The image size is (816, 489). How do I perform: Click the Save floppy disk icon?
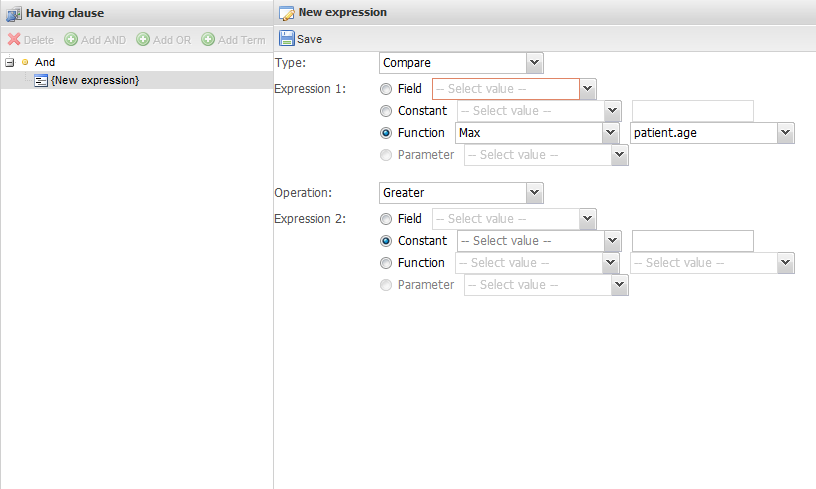(x=286, y=38)
